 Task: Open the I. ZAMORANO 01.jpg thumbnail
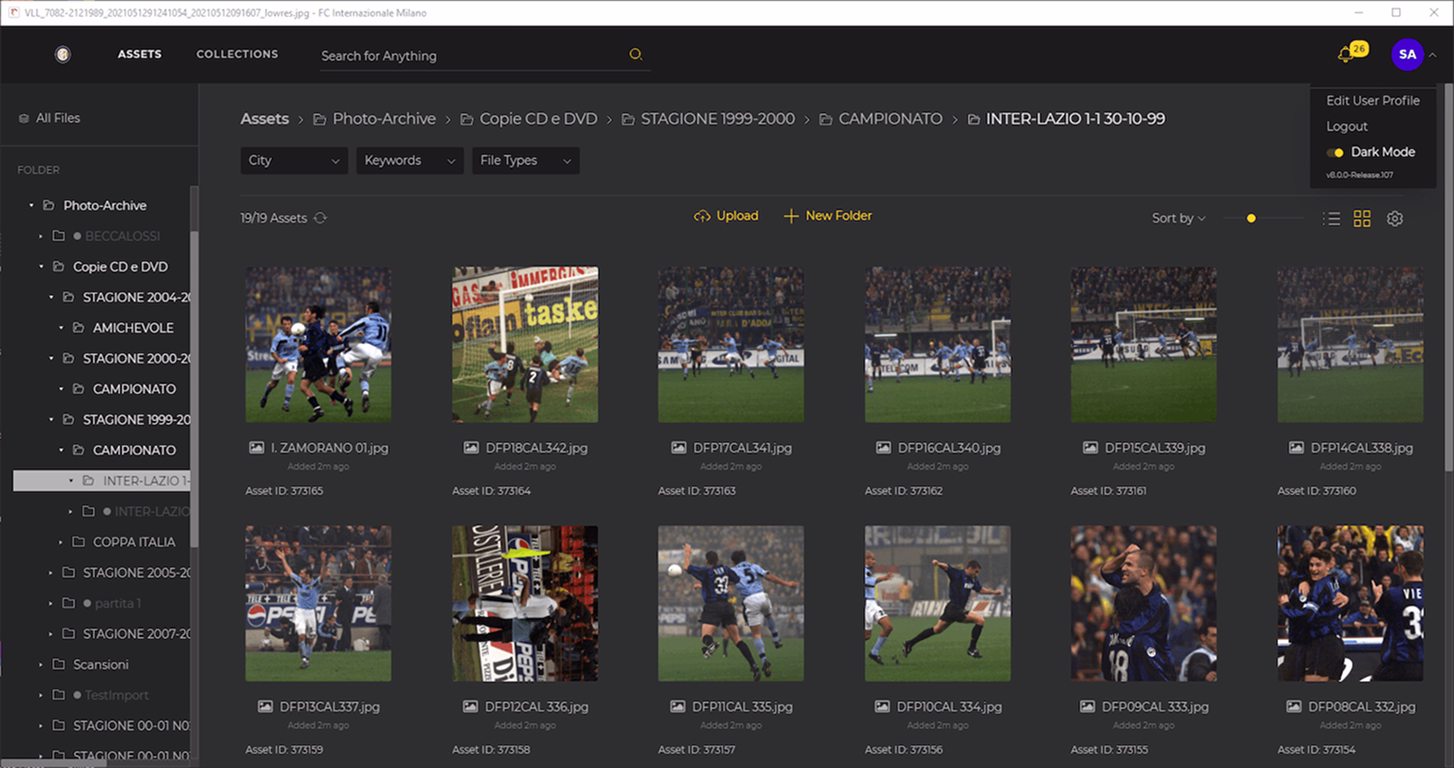318,344
